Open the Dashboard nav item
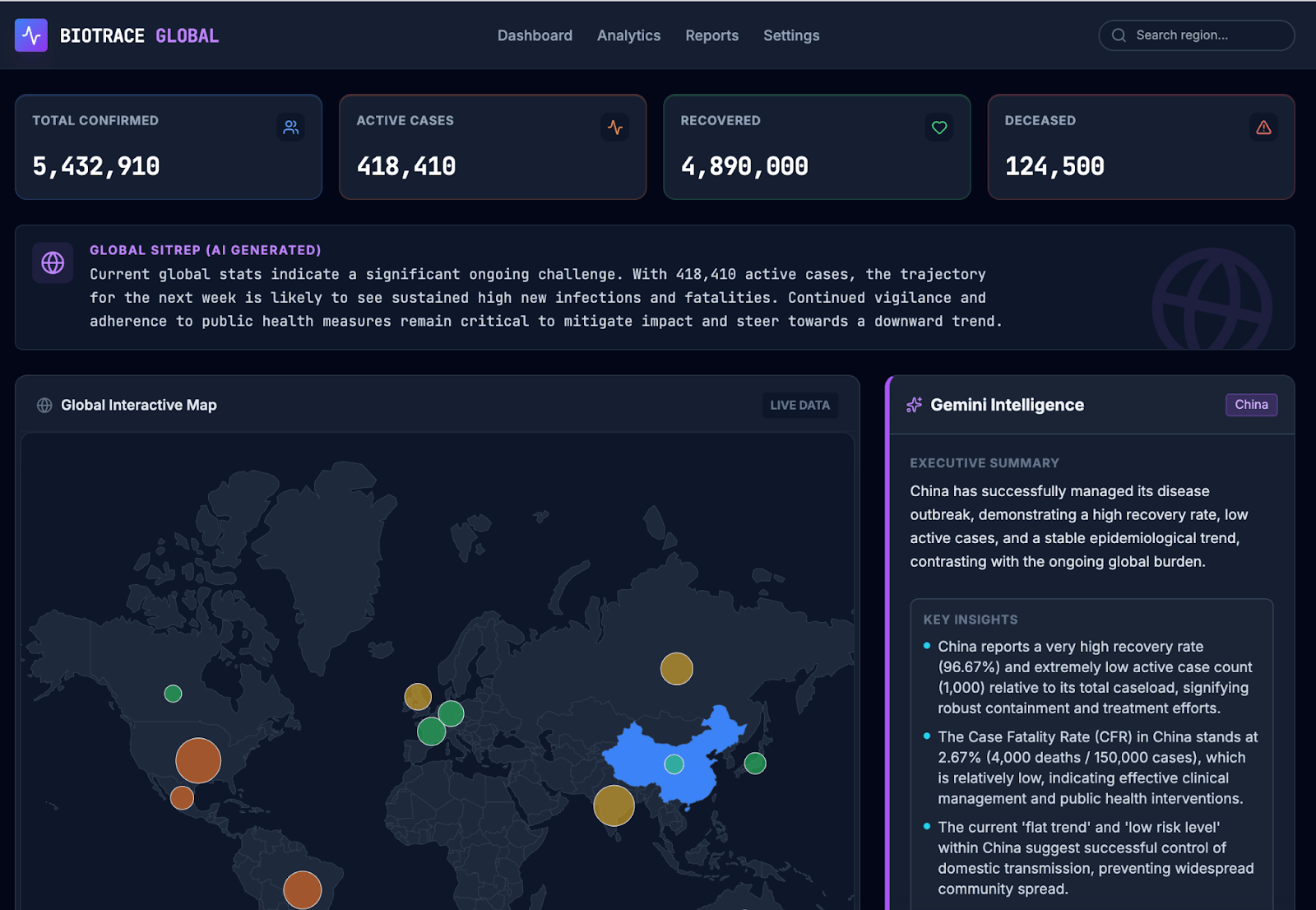This screenshot has height=910, width=1316. click(x=535, y=35)
